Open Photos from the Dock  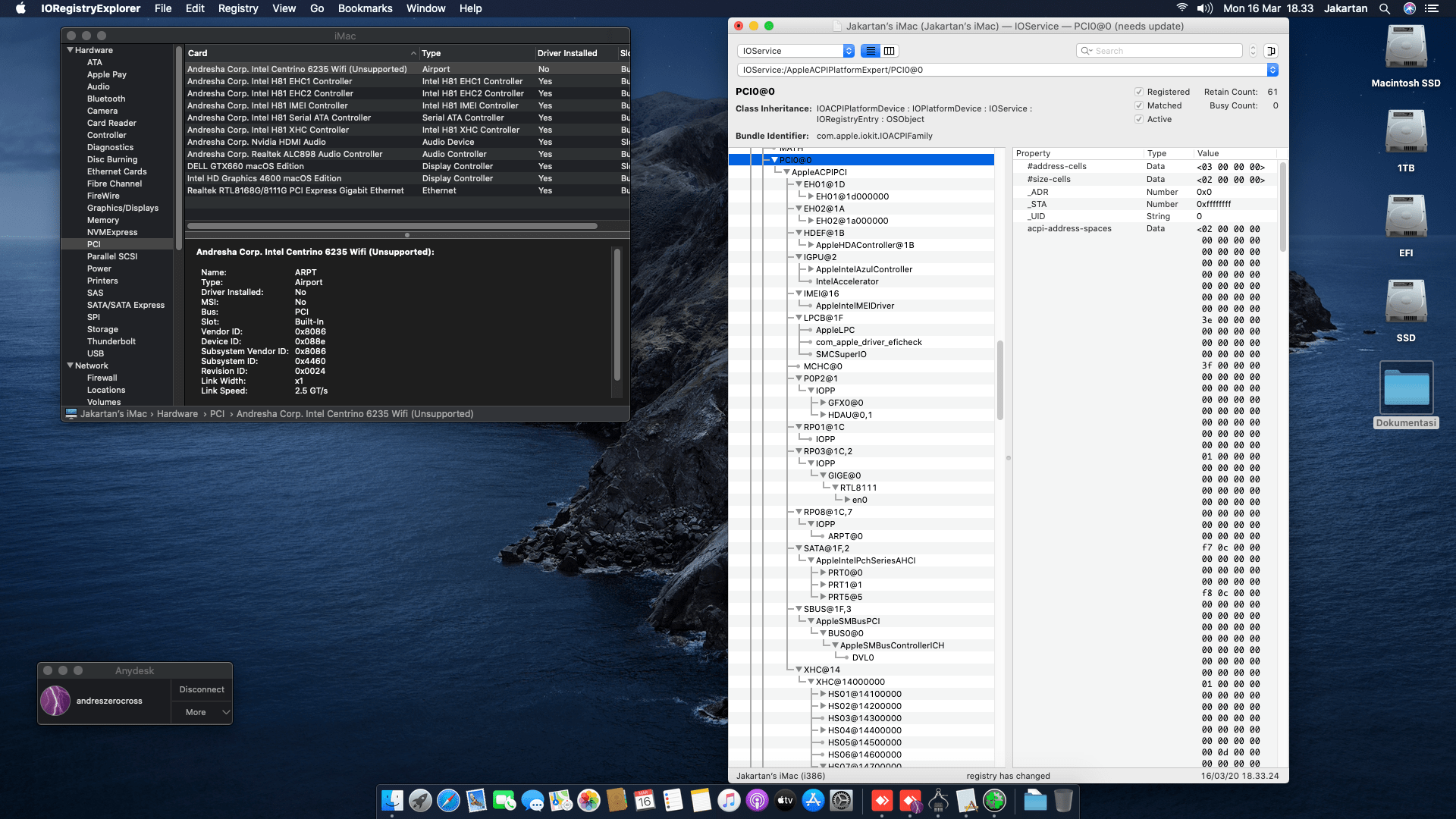coord(588,800)
